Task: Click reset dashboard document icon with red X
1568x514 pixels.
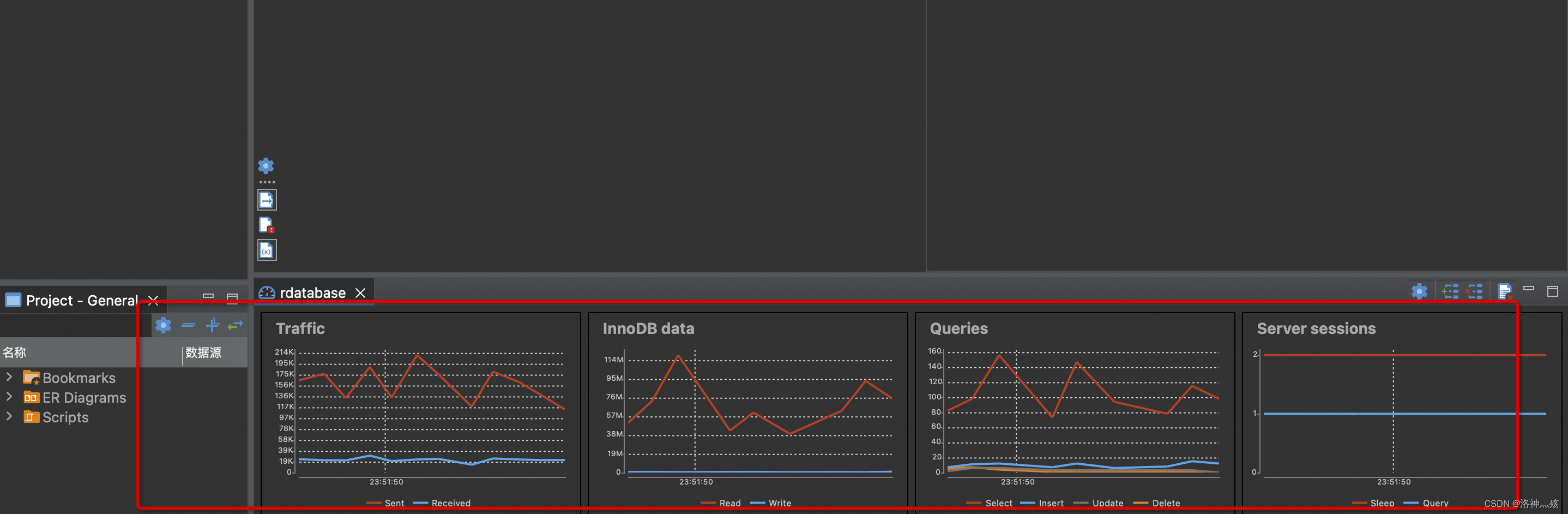Action: (1505, 292)
